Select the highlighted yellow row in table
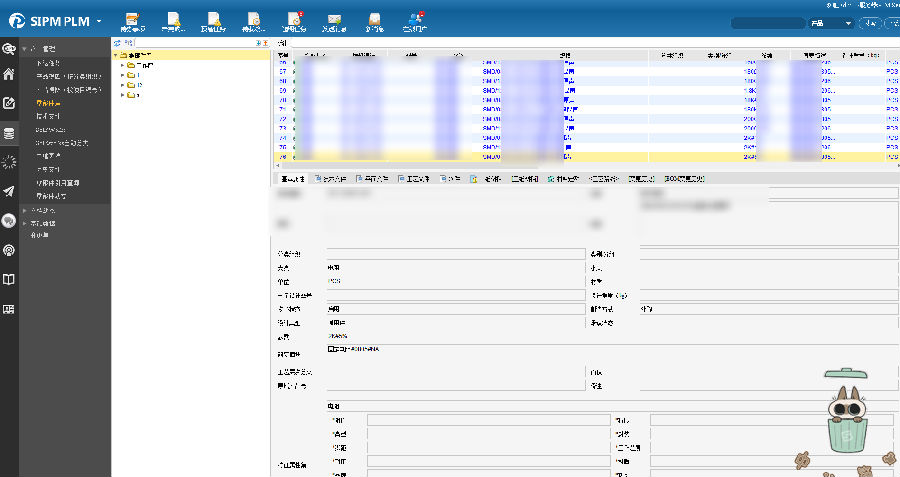900x477 pixels. pyautogui.click(x=580, y=157)
